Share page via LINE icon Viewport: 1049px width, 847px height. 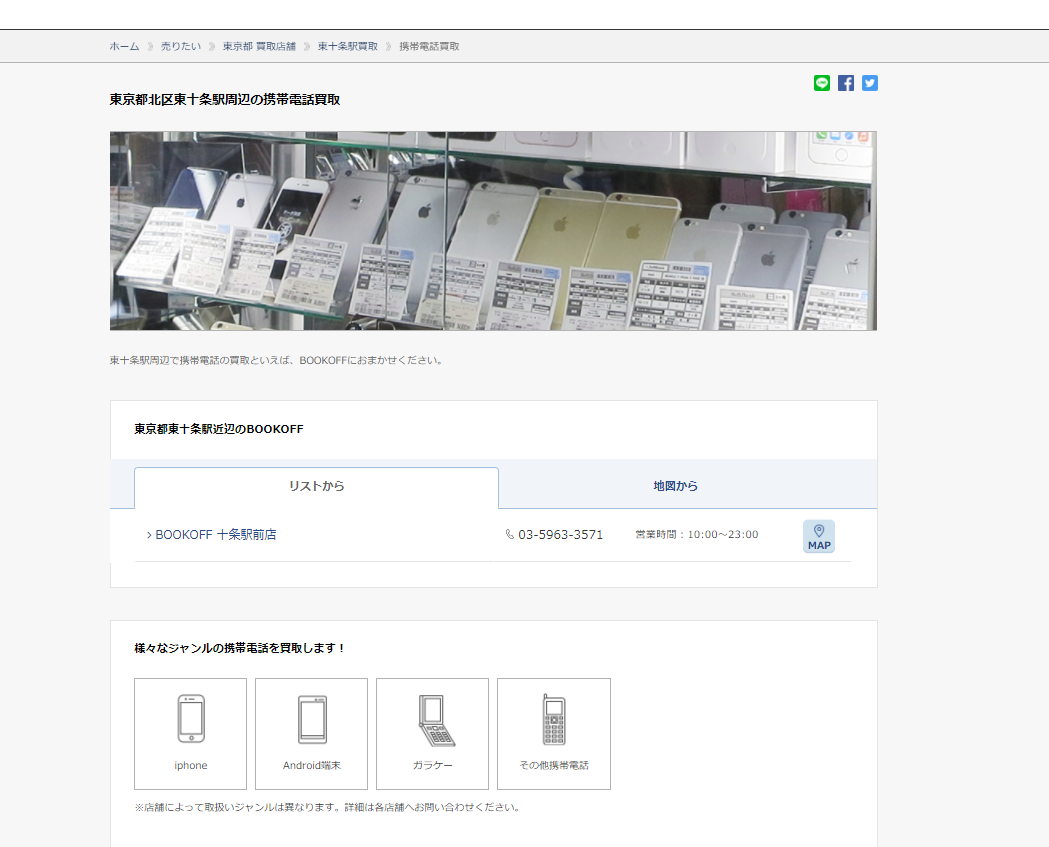(x=822, y=83)
